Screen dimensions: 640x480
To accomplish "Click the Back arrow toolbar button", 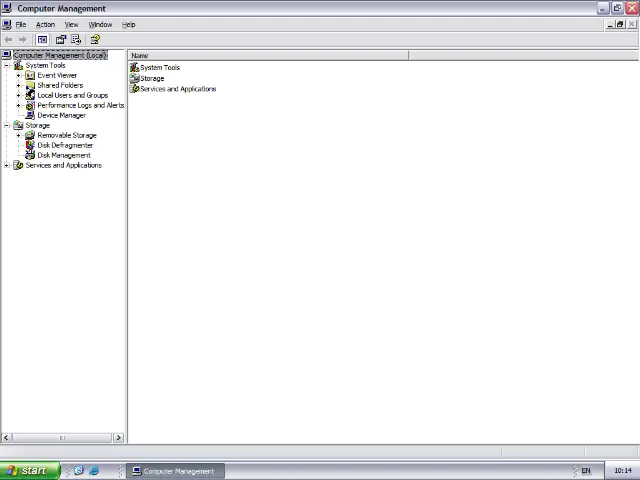I will [x=8, y=40].
